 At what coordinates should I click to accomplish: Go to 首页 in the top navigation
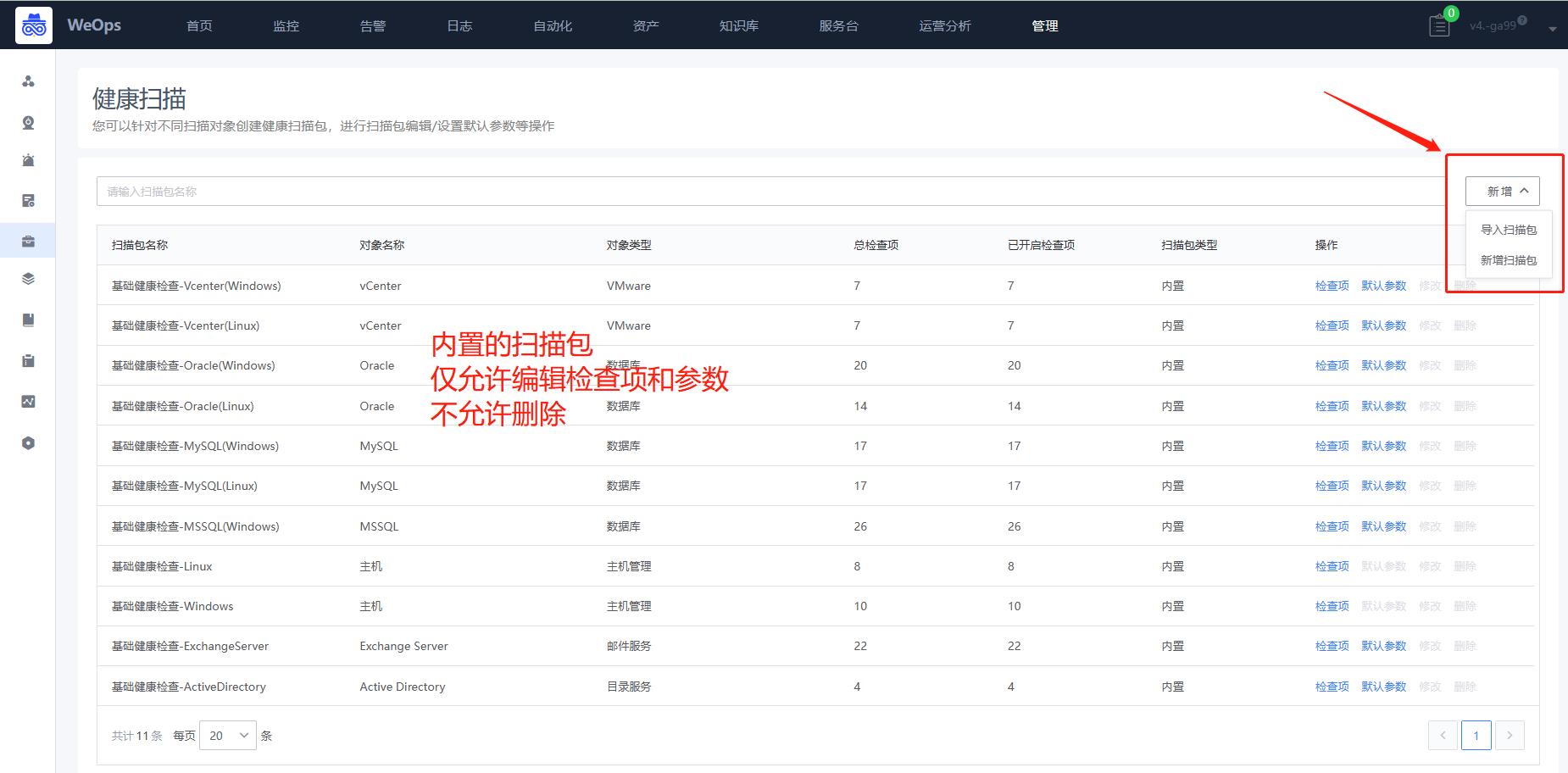pos(199,26)
